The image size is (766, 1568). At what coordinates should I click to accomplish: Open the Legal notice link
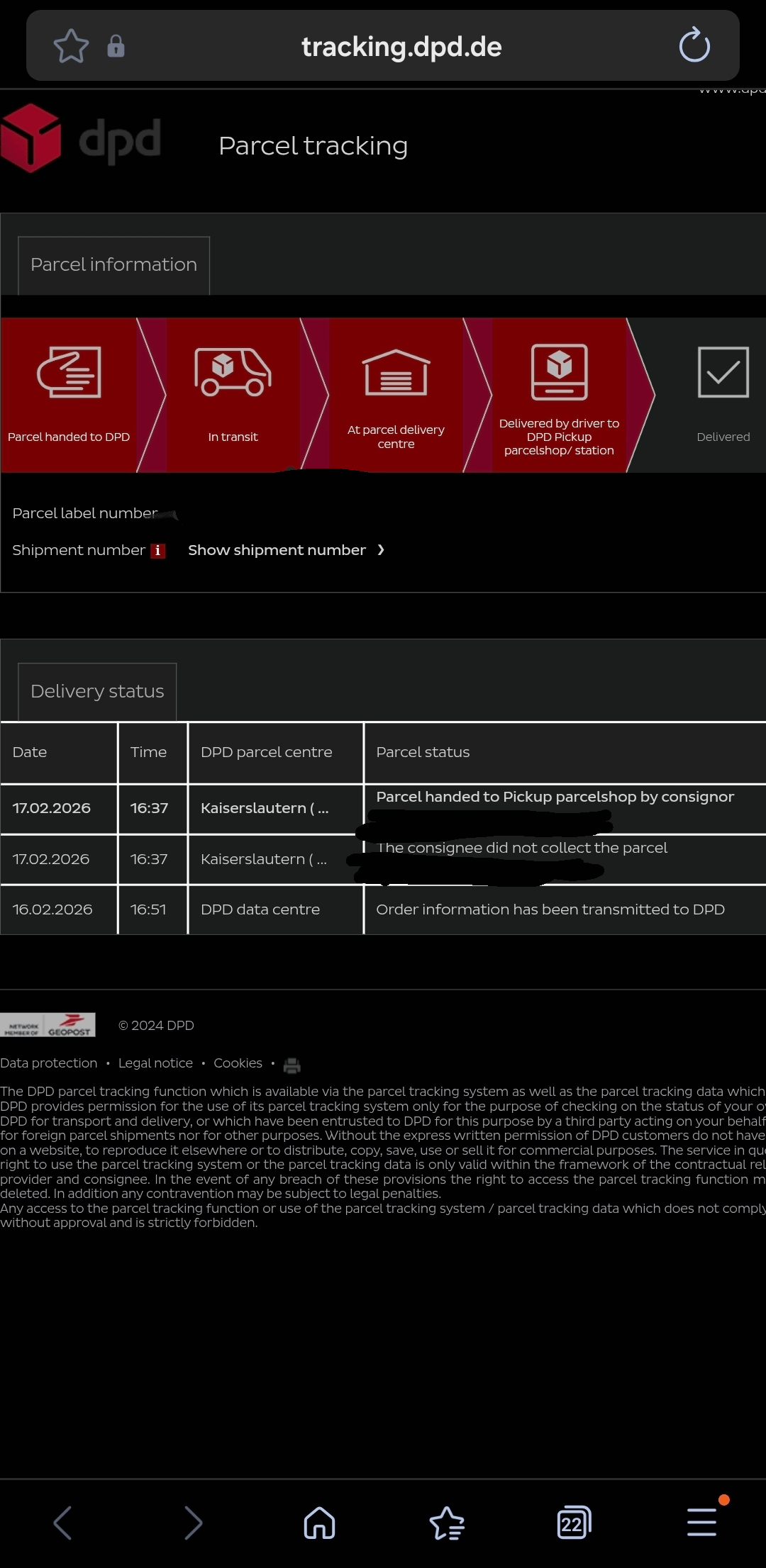155,1063
